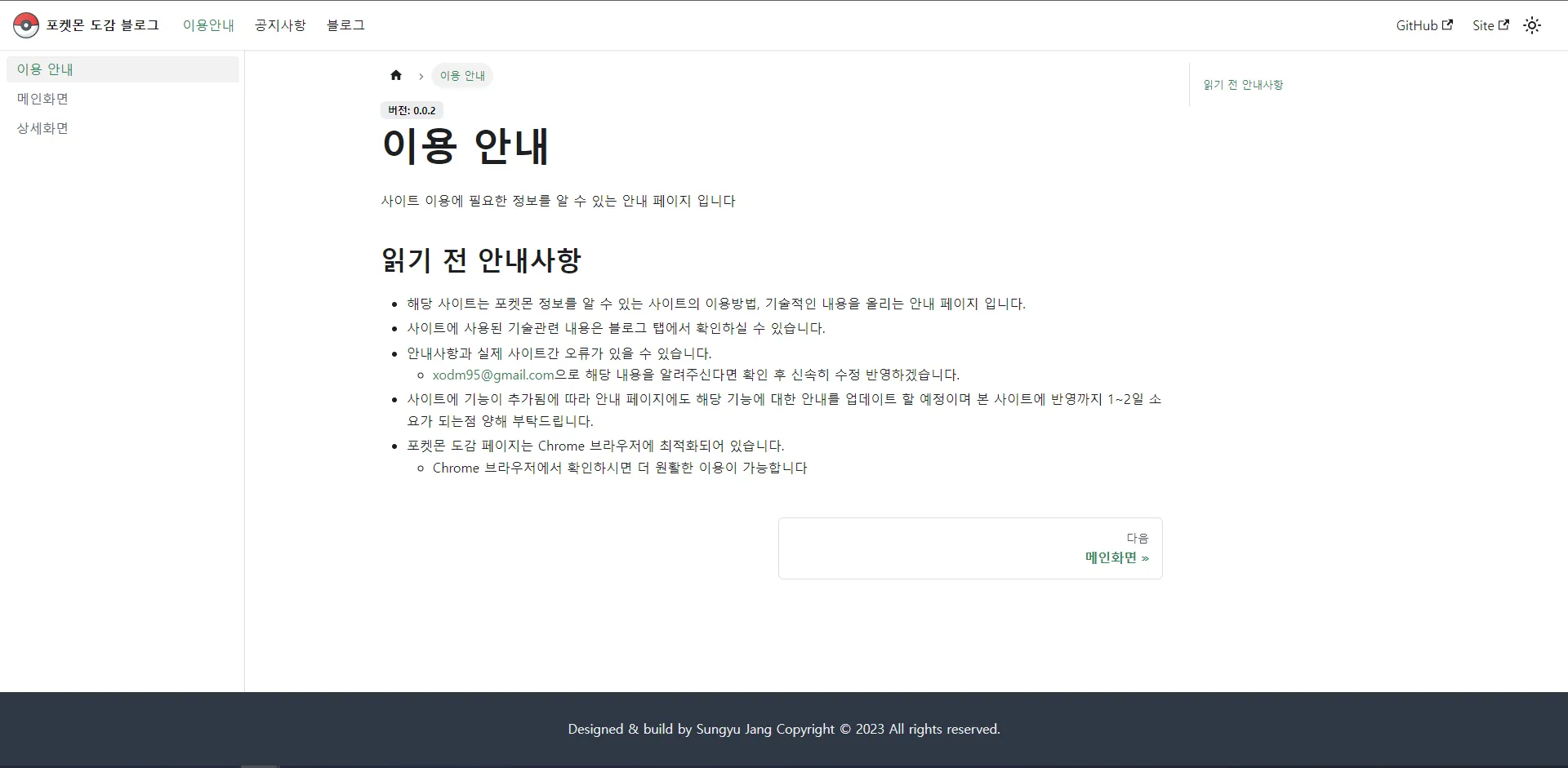This screenshot has width=1568, height=768.
Task: Switch to the 블로그 tab
Action: coord(345,25)
